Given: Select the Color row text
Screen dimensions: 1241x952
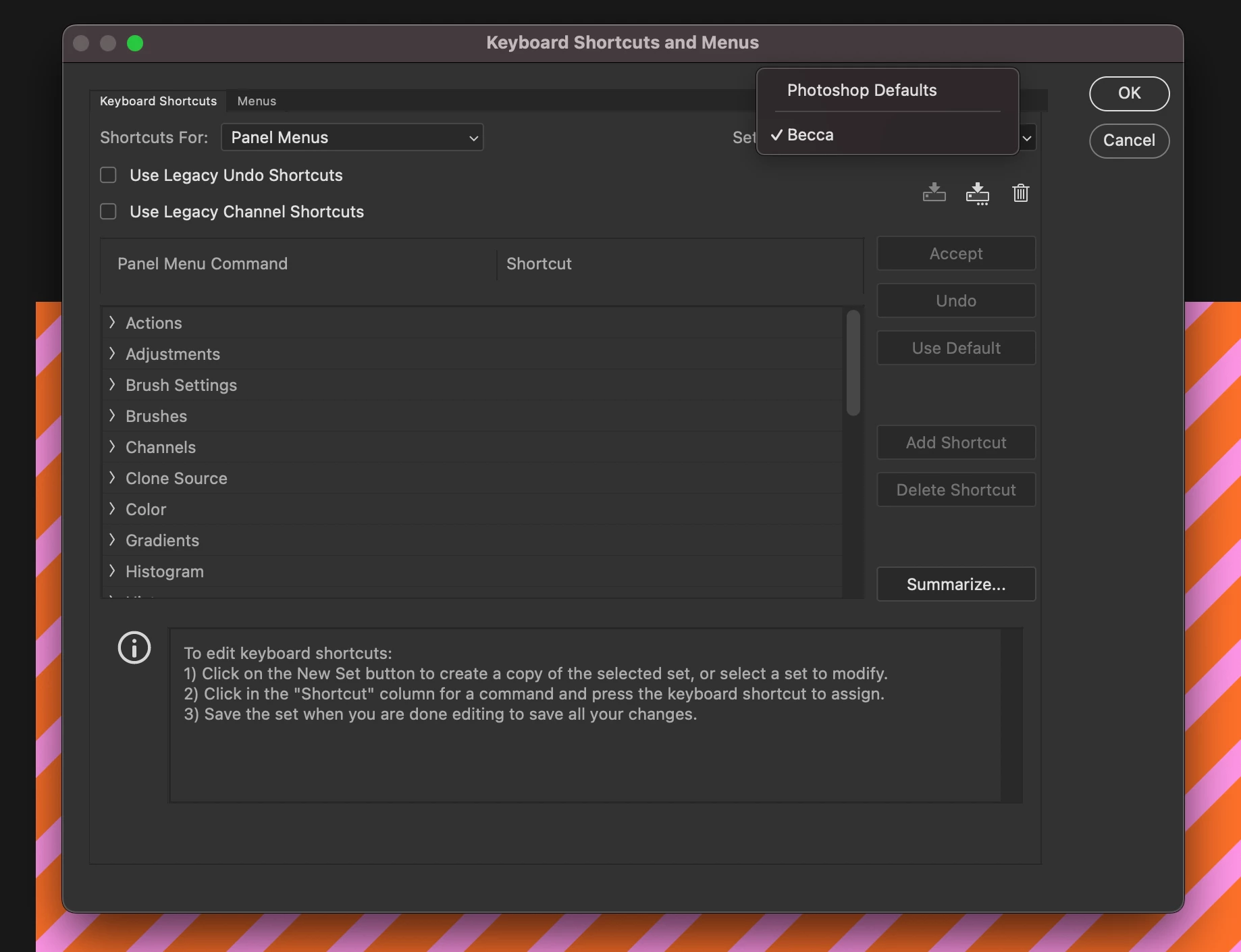Looking at the screenshot, I should (146, 510).
